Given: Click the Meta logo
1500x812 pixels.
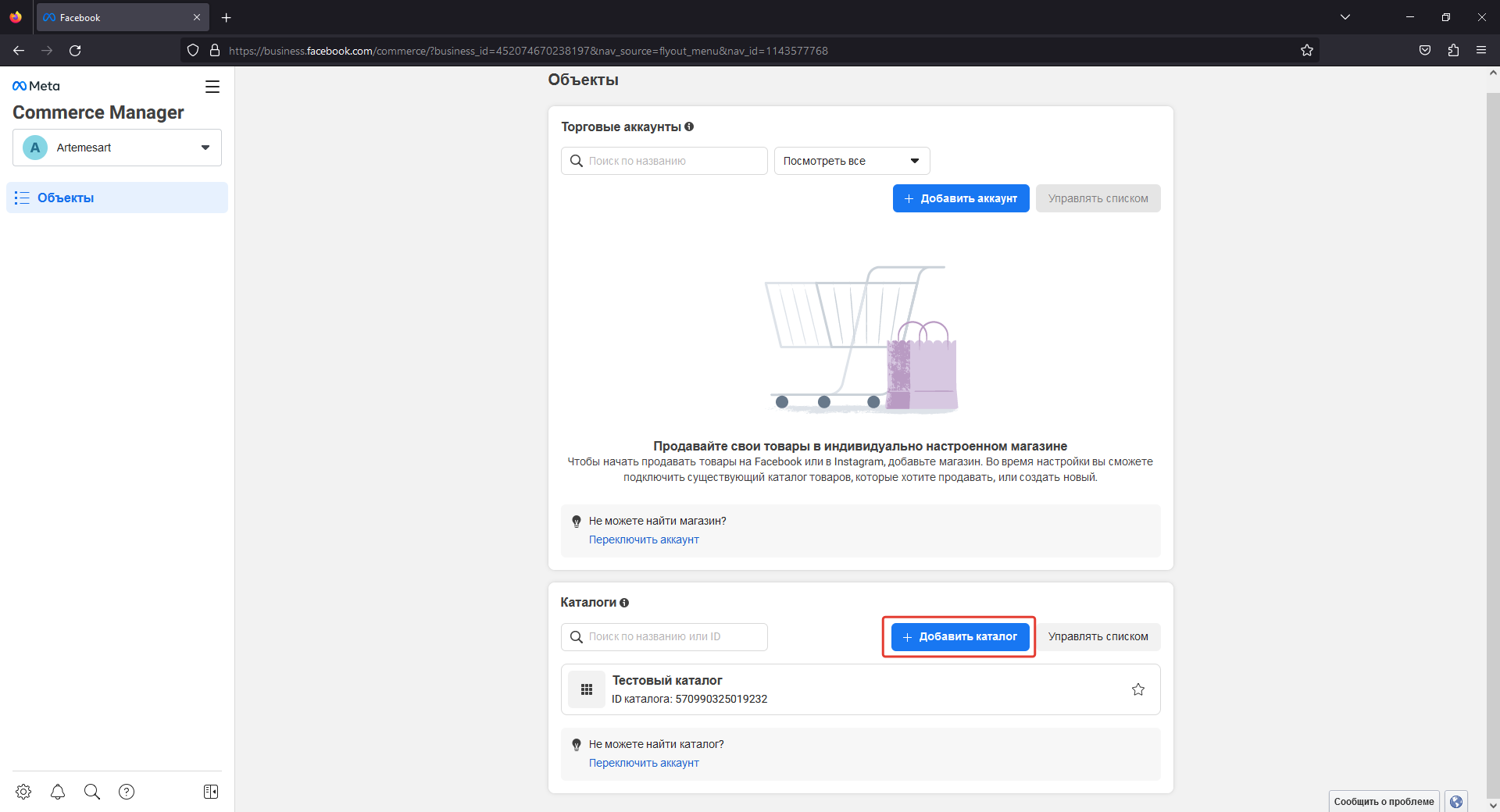Looking at the screenshot, I should click(36, 86).
